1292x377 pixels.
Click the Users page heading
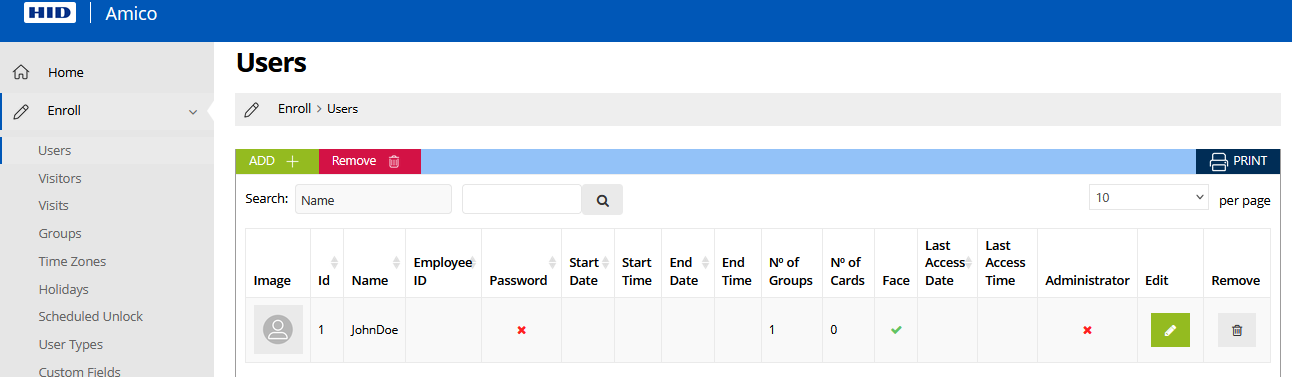point(271,63)
